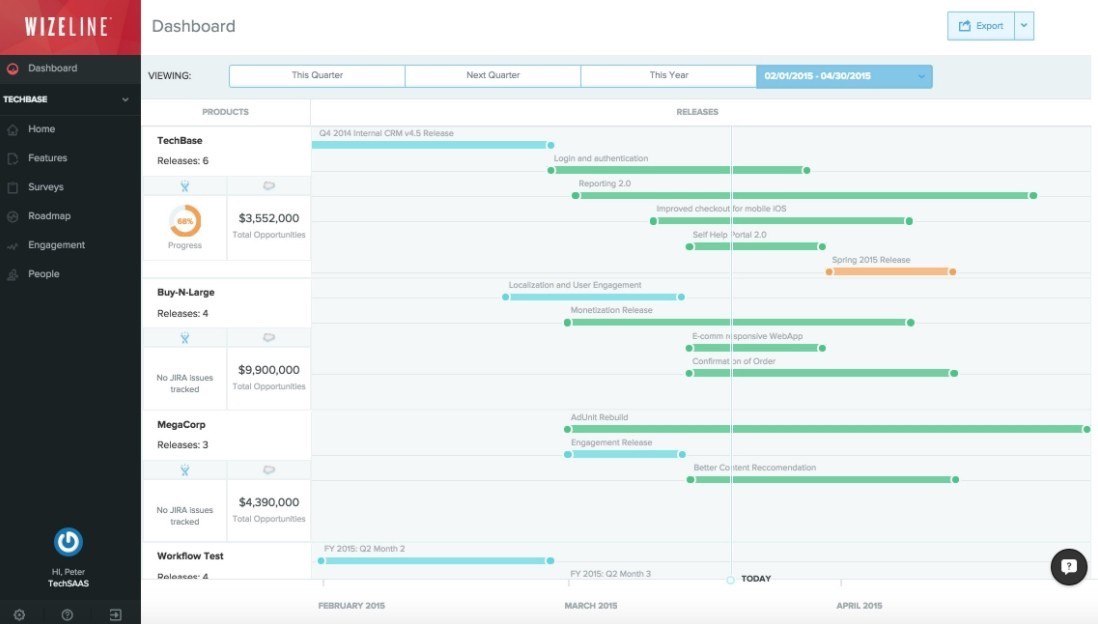Click the Features document icon
Image resolution: width=1098 pixels, height=624 pixels.
[13, 159]
